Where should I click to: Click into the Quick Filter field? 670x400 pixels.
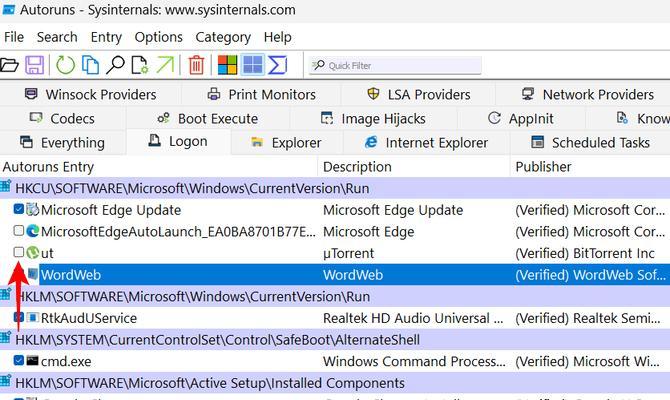[x=395, y=65]
